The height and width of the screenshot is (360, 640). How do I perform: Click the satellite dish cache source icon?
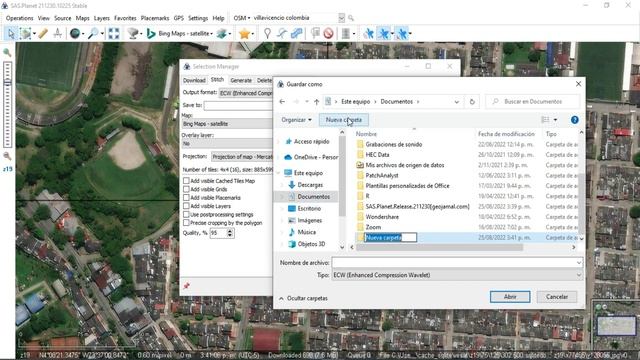pyautogui.click(x=133, y=33)
